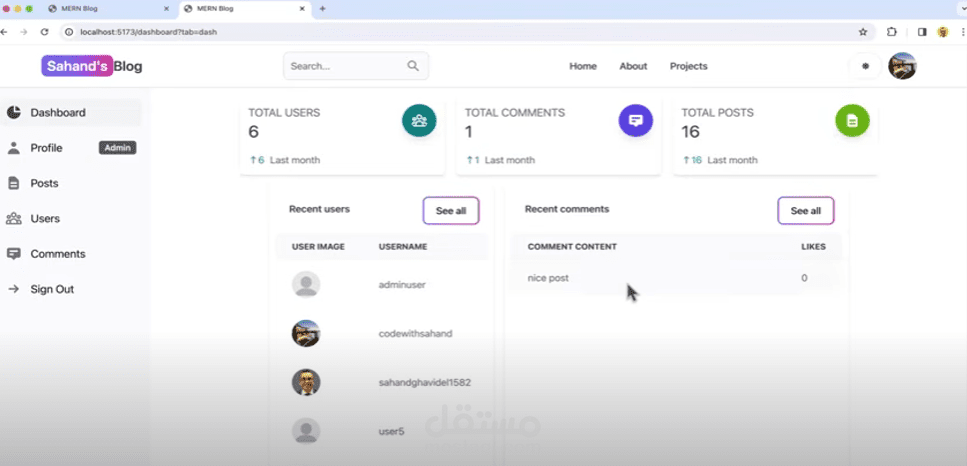Click the browser profile avatar icon
This screenshot has width=967, height=466.
(943, 32)
